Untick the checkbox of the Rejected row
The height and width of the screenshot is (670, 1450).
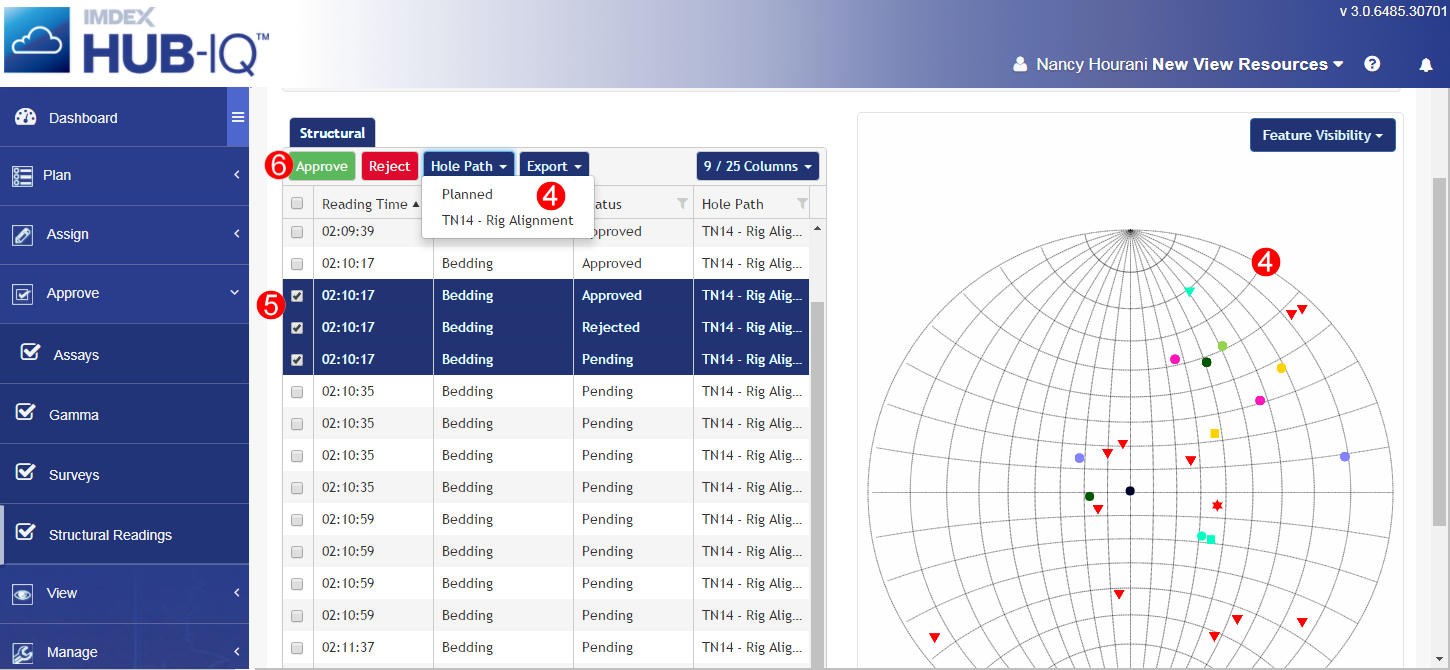(x=297, y=328)
